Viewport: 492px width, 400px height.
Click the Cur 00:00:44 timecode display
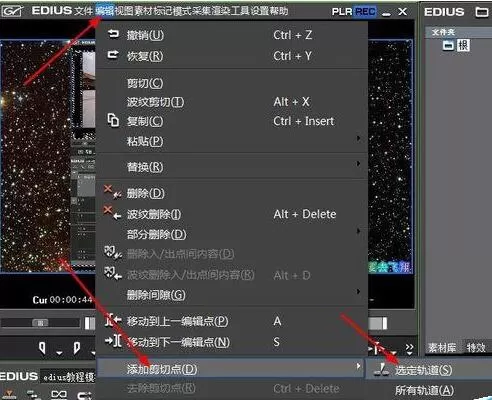62,300
